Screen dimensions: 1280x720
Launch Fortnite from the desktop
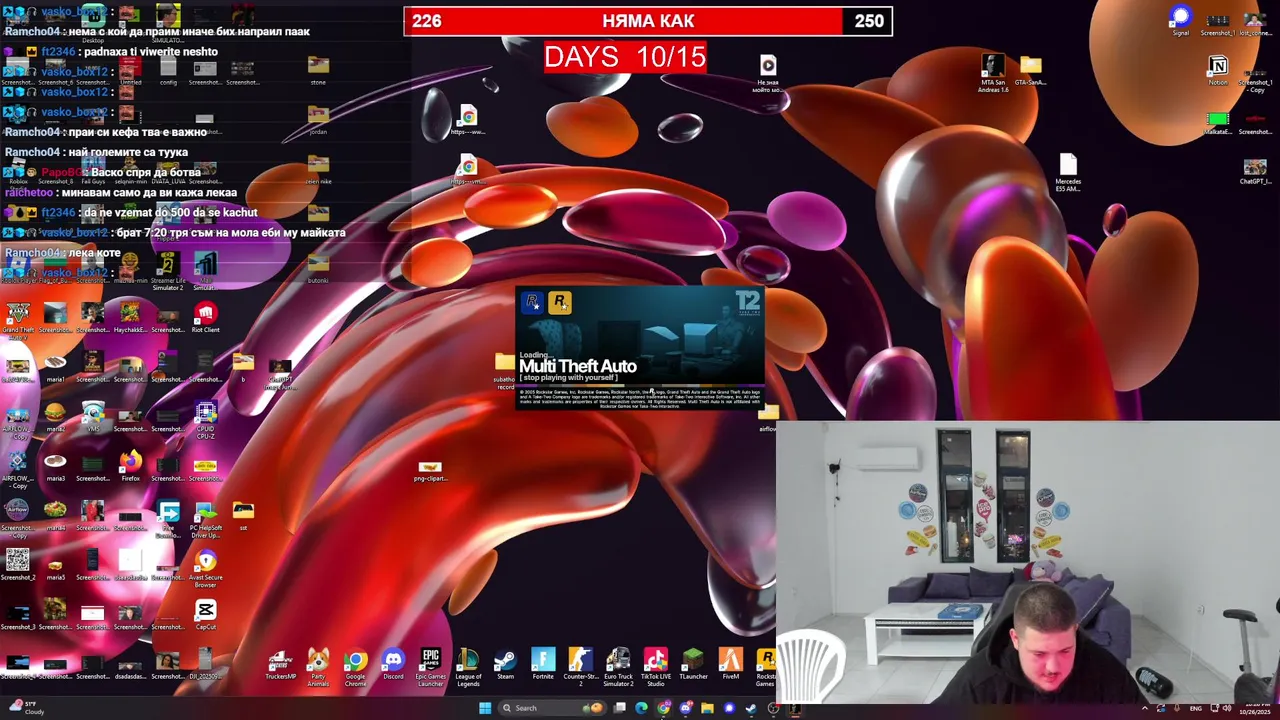click(x=543, y=665)
